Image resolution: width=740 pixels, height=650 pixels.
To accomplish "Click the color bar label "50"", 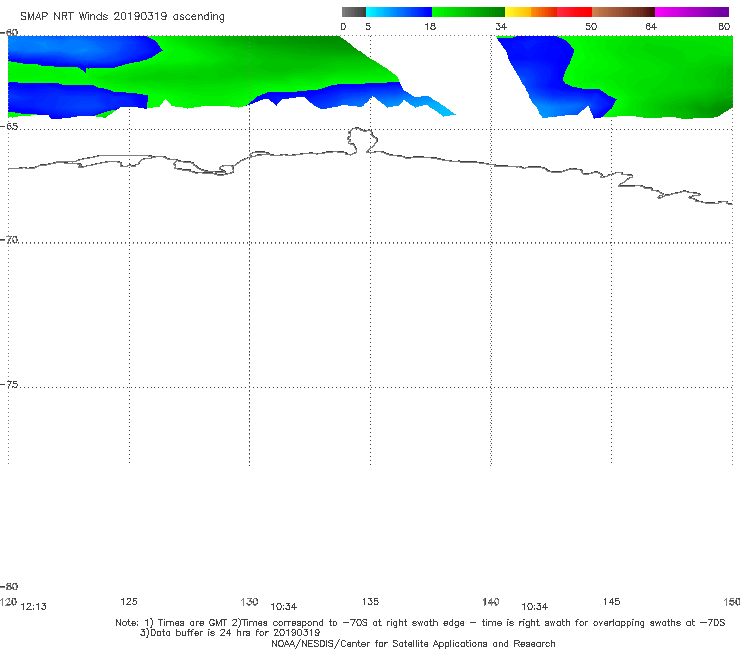I will click(591, 27).
